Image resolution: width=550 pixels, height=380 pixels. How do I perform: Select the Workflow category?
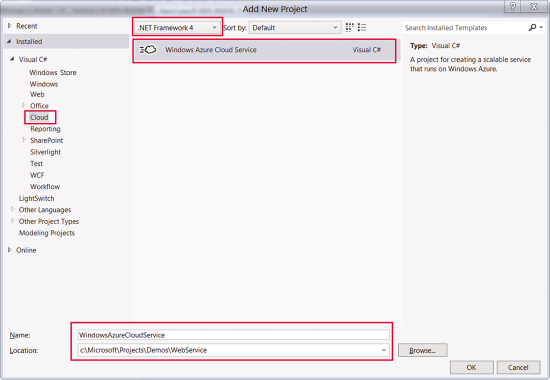45,187
